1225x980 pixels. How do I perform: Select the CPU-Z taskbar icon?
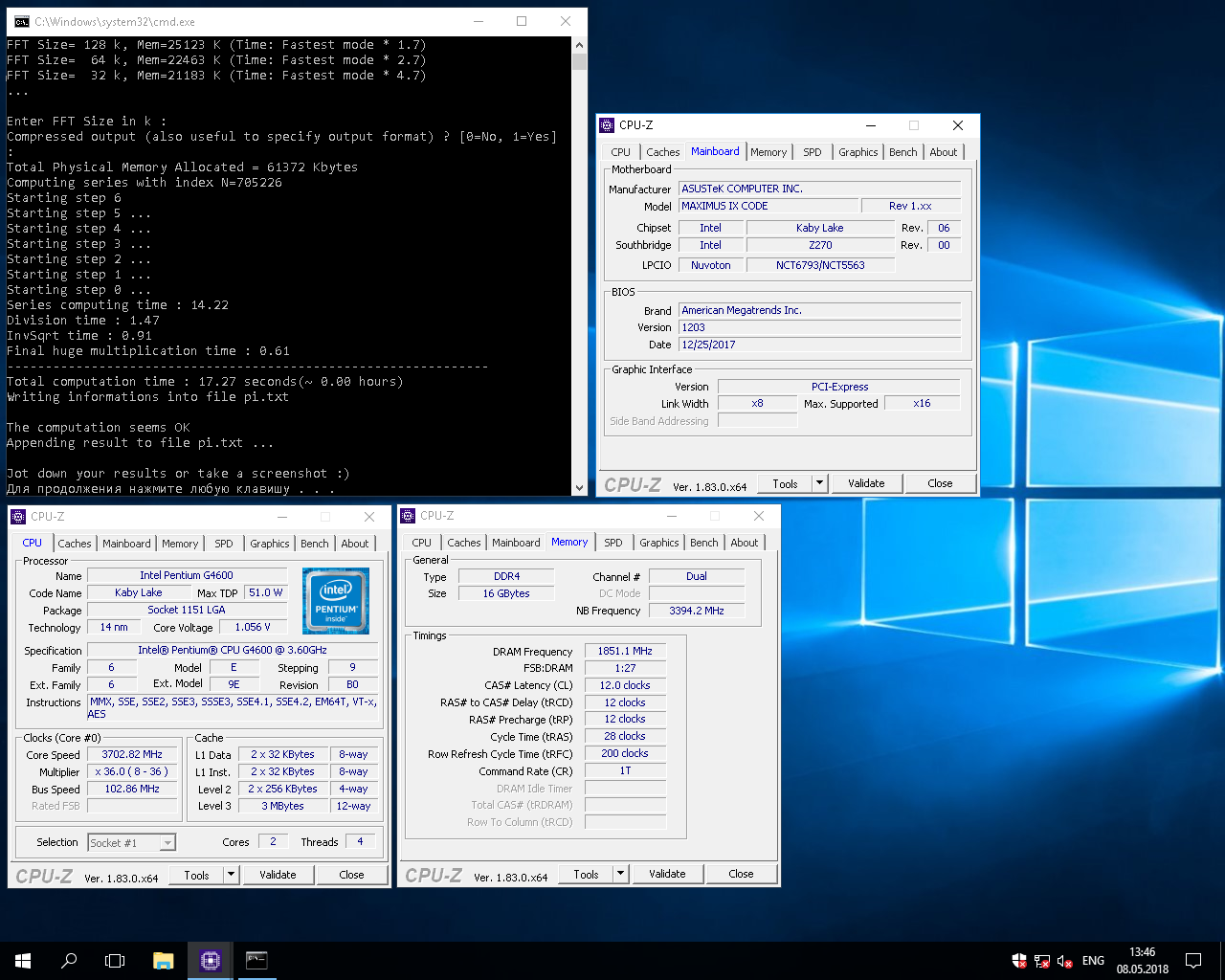click(x=211, y=960)
